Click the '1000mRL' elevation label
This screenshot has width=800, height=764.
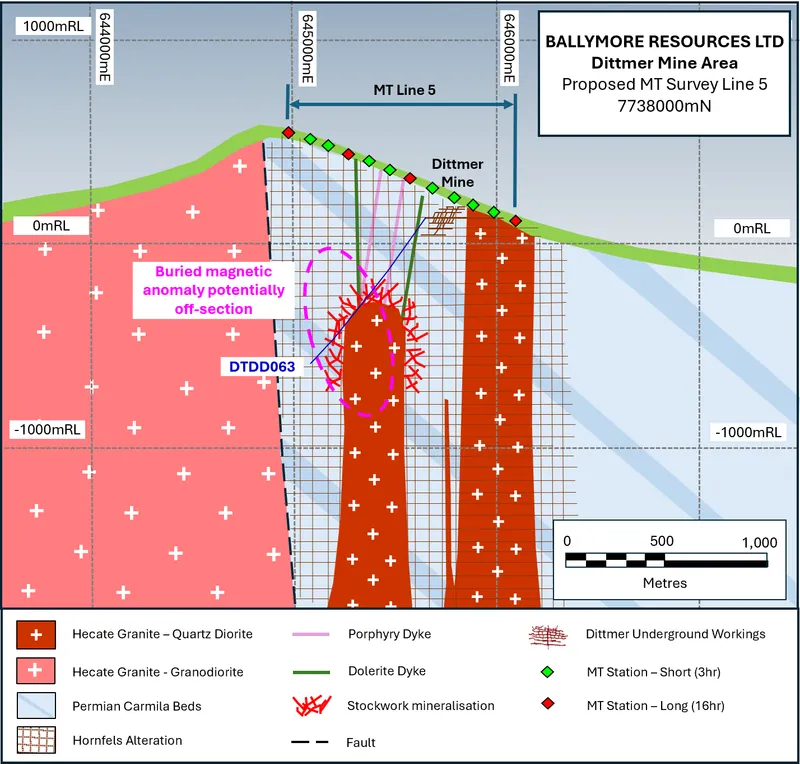53,26
